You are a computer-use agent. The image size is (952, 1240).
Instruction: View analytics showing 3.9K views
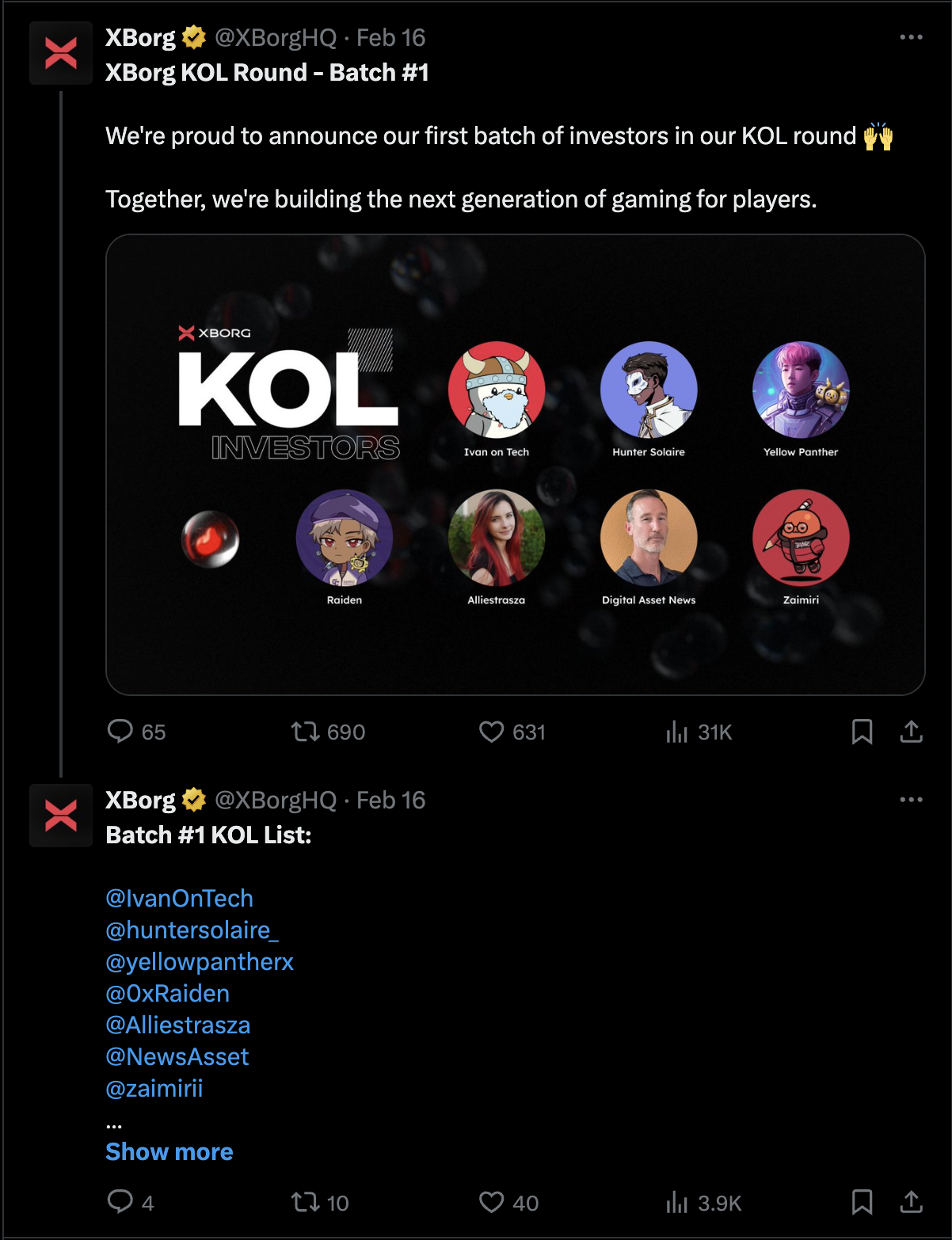(678, 1202)
